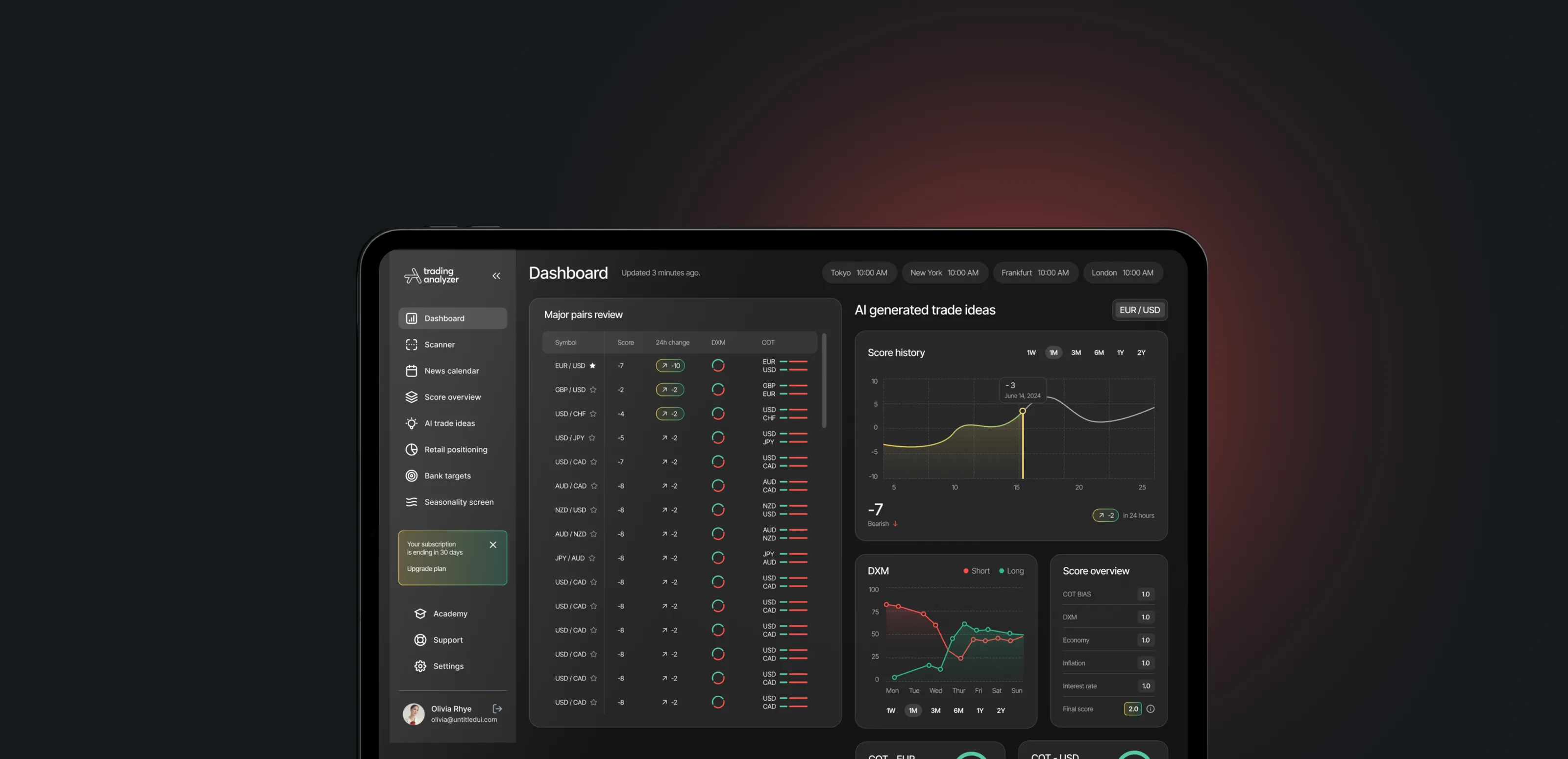
Task: Click the EUR / USD COT bars
Action: 794,366
